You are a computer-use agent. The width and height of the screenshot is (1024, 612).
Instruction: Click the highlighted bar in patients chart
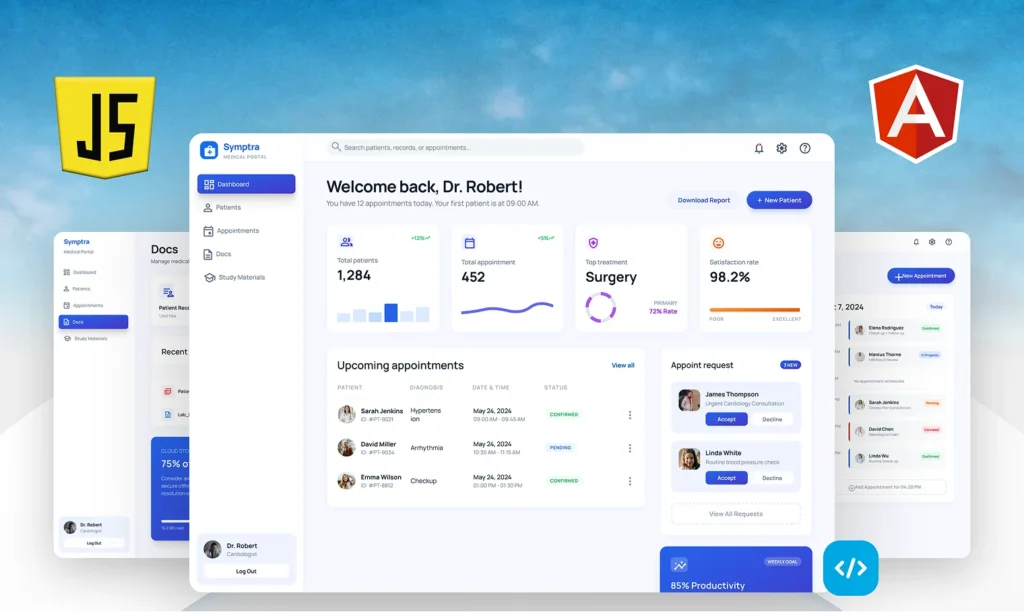tap(391, 313)
